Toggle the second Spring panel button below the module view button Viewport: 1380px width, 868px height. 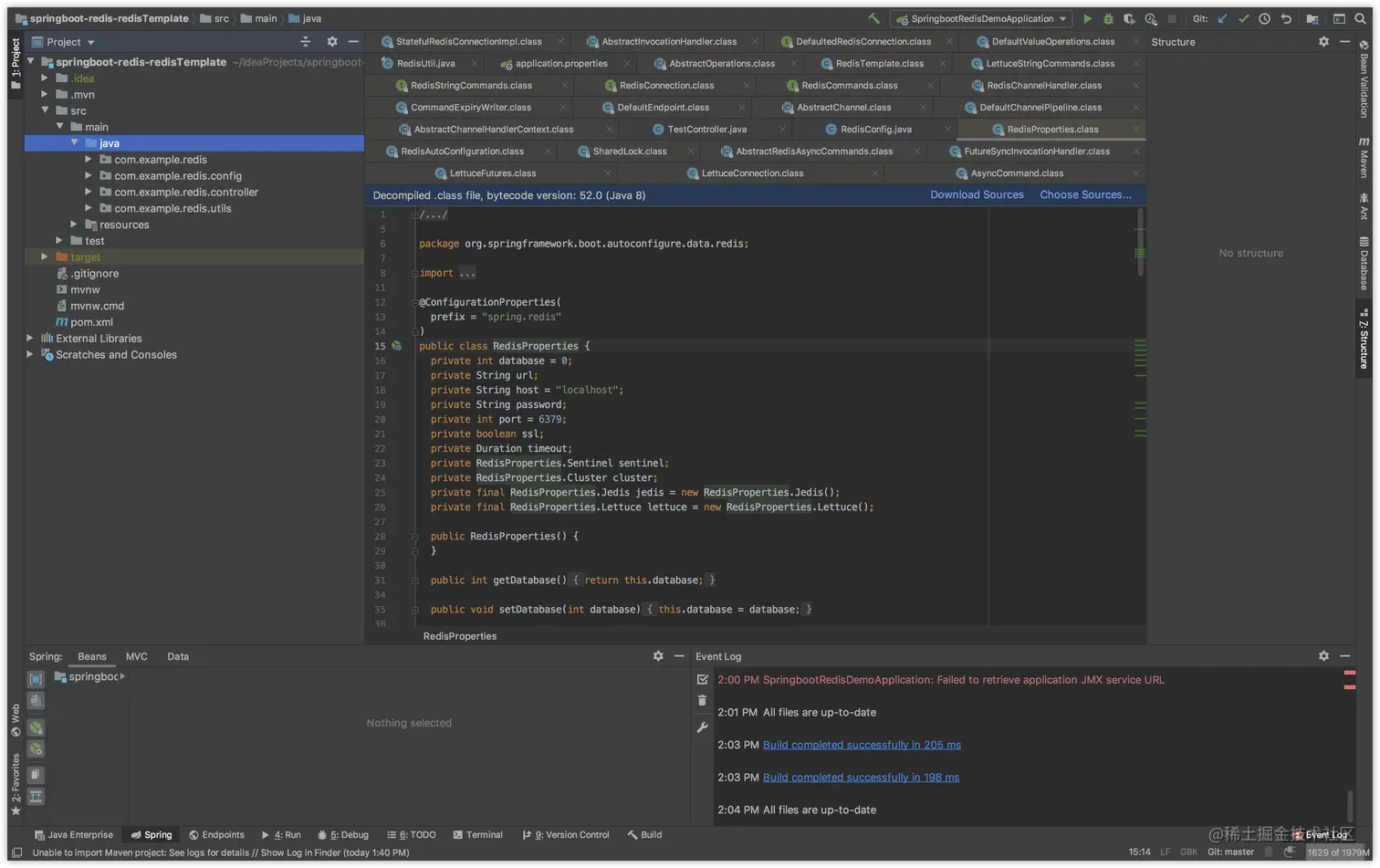[36, 701]
